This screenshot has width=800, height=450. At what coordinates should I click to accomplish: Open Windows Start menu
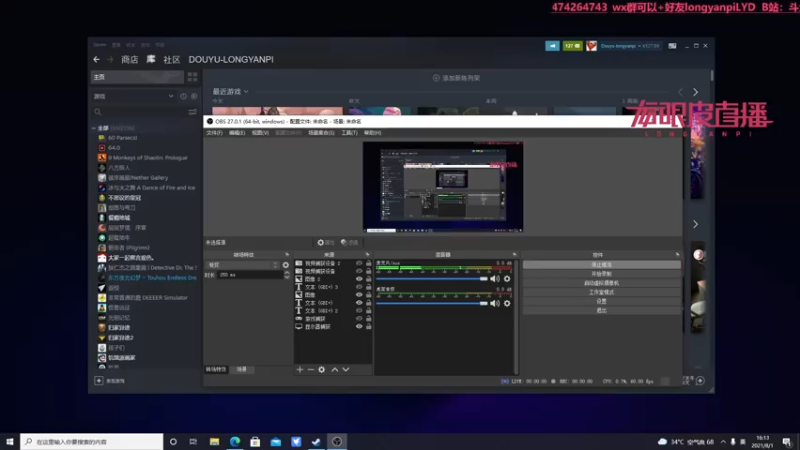10,441
